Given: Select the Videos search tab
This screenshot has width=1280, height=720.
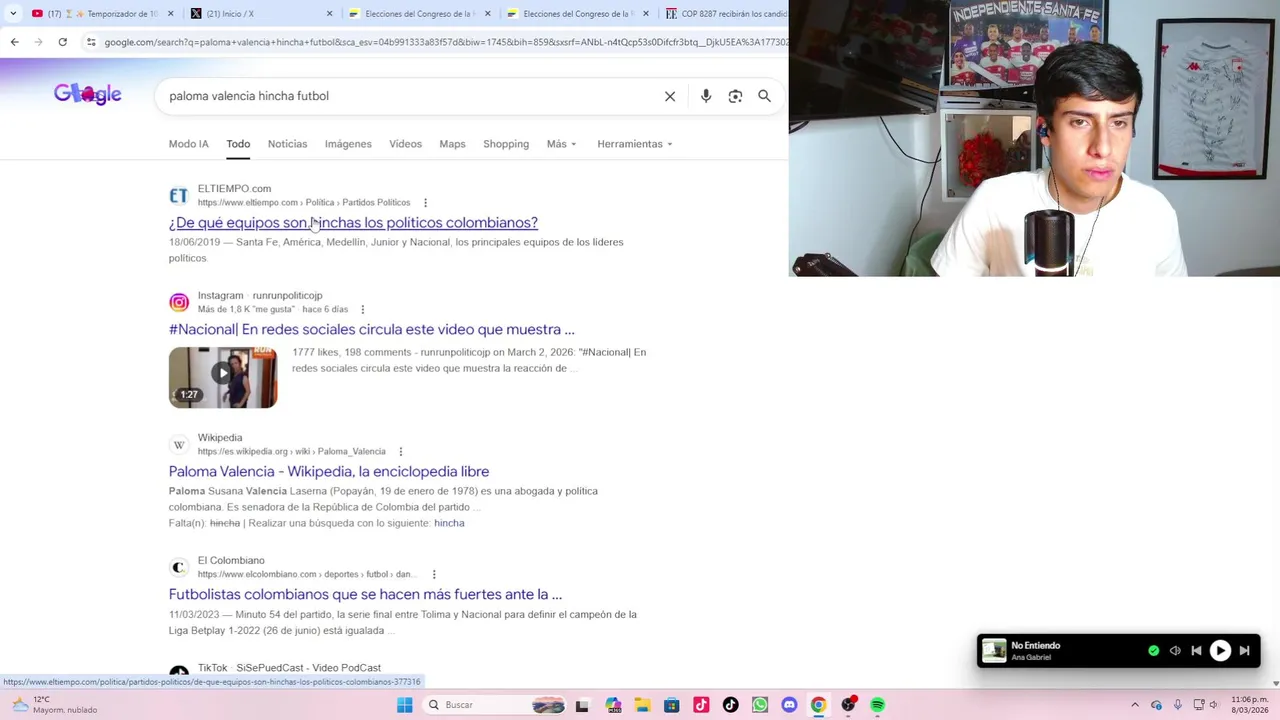Looking at the screenshot, I should pyautogui.click(x=405, y=144).
